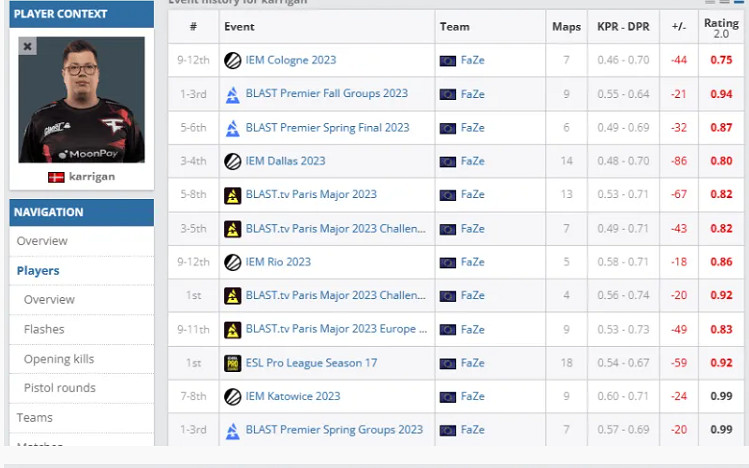The width and height of the screenshot is (749, 468).
Task: Open ESL Pro League Season 17 link
Action: tap(311, 363)
